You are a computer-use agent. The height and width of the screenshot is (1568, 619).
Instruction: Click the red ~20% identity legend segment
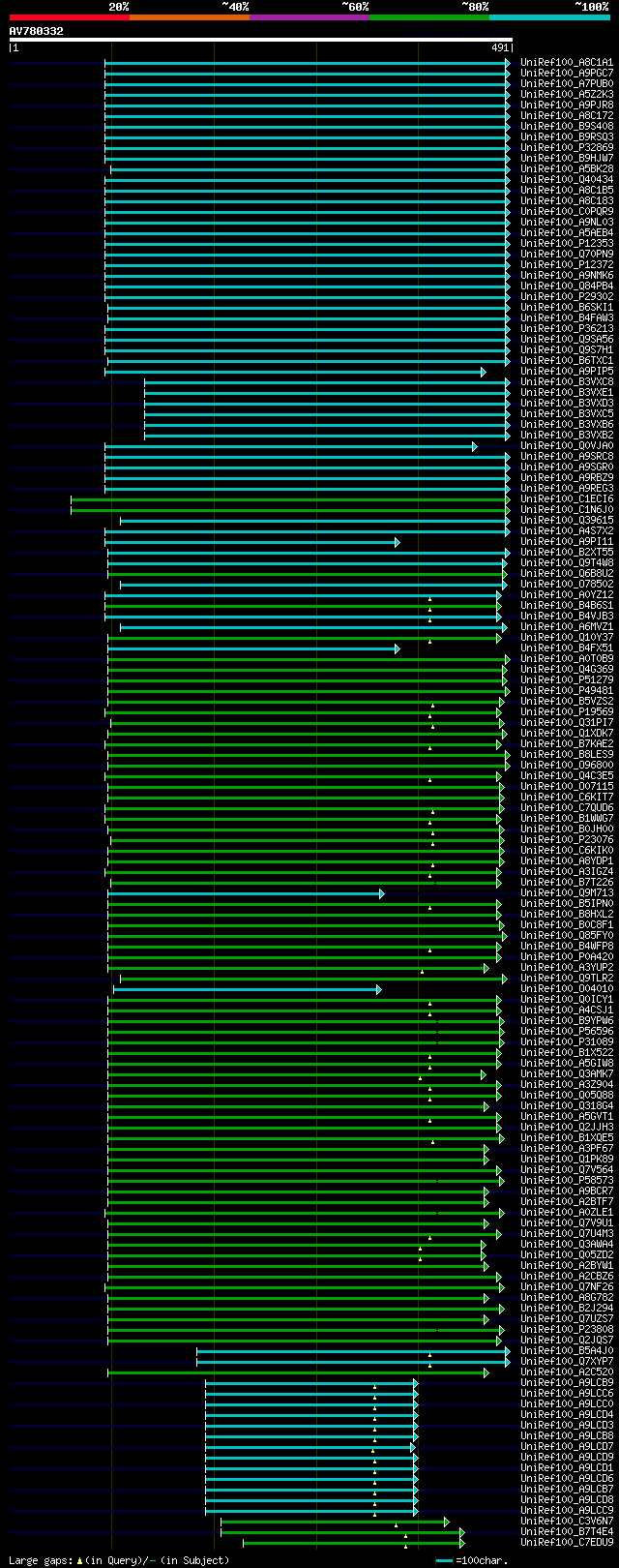point(70,17)
